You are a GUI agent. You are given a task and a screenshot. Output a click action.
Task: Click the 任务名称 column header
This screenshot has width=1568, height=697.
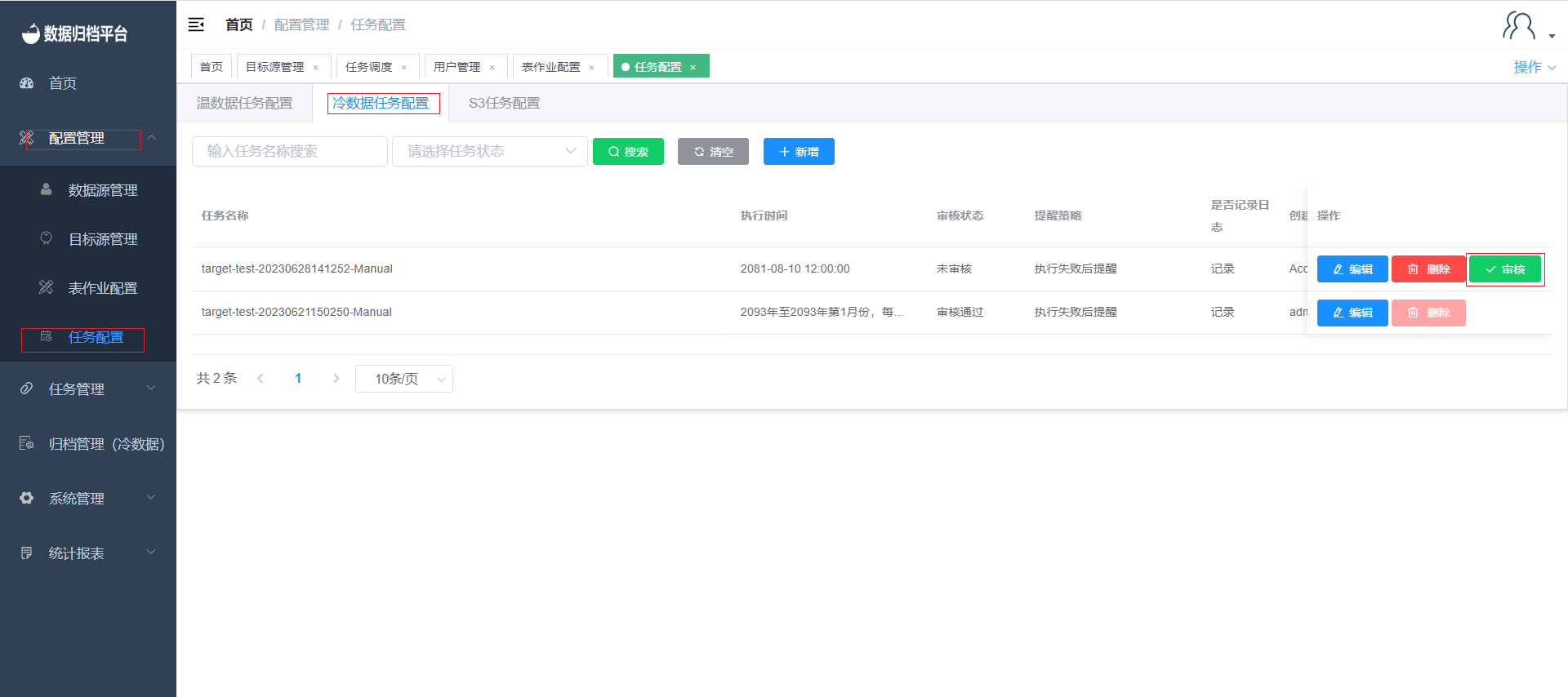225,215
